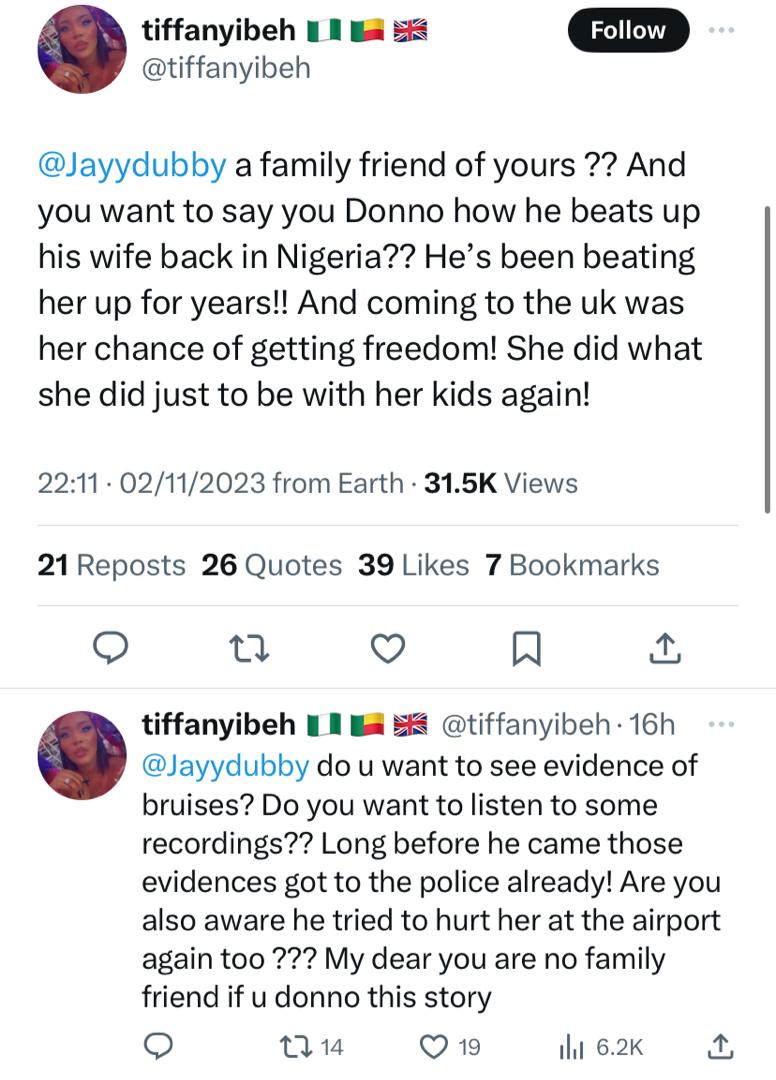
Task: Share the second reply tweet
Action: [x=720, y=1046]
